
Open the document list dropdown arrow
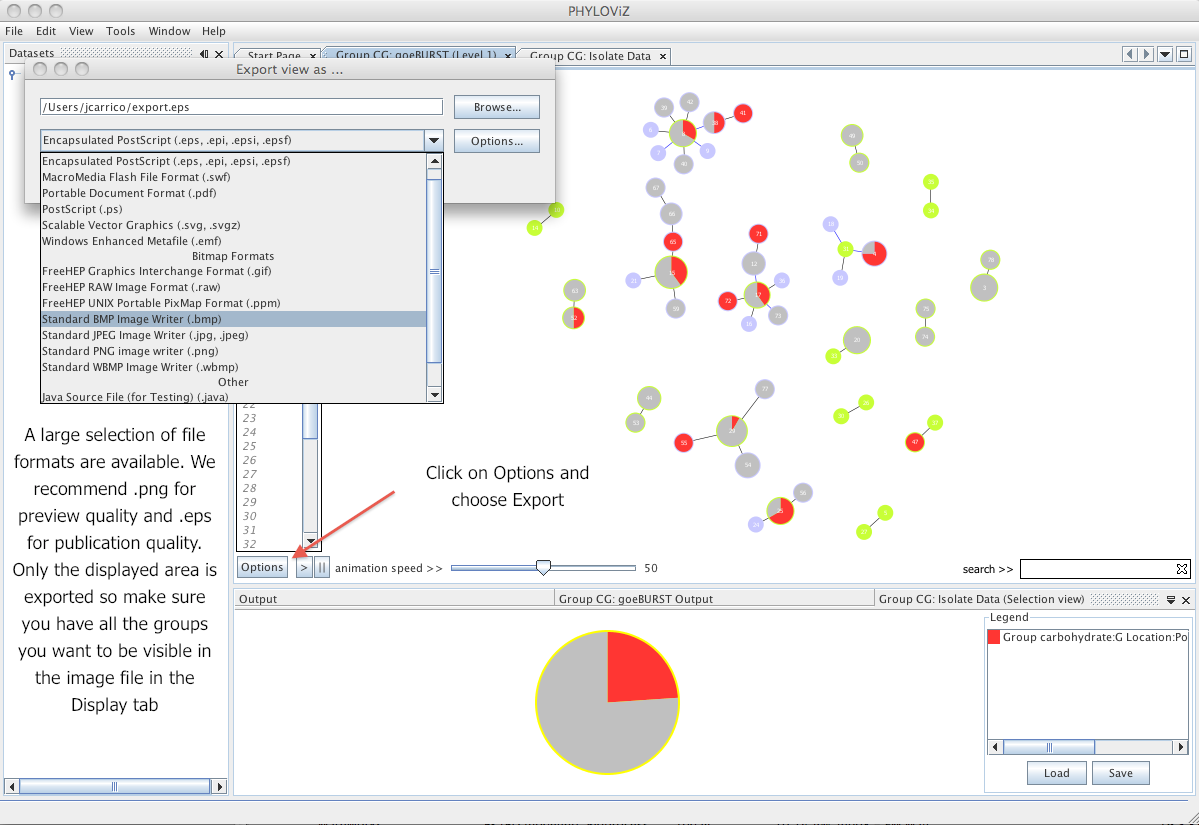tap(1165, 54)
